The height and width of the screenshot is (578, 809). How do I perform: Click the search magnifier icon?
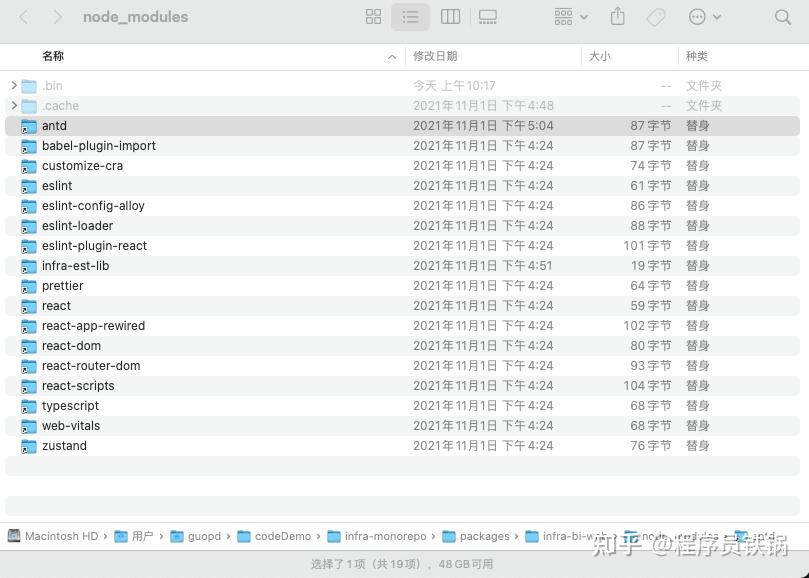[x=783, y=17]
